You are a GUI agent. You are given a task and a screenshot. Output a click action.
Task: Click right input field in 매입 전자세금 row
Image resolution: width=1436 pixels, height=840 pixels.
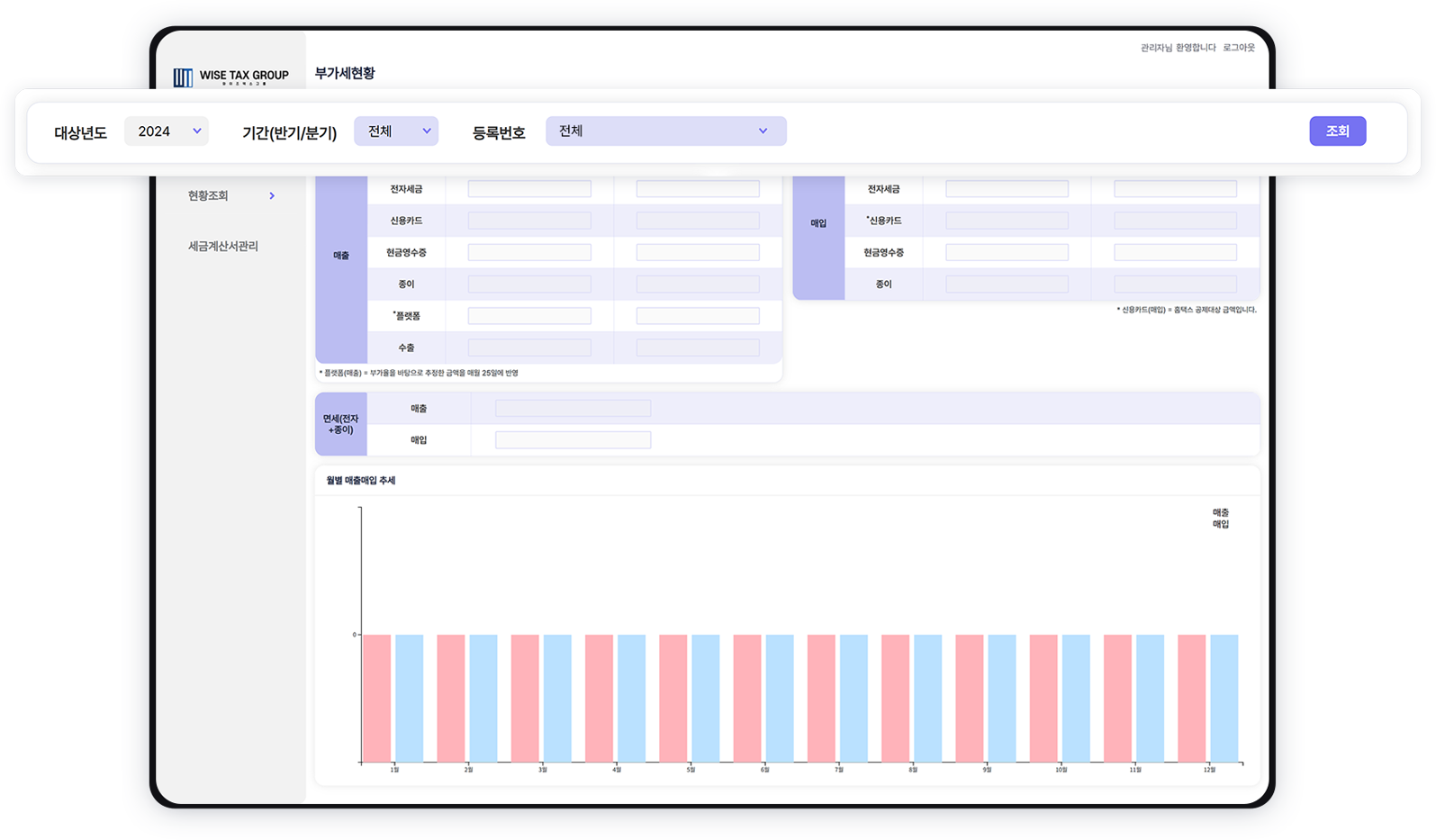(x=1175, y=189)
